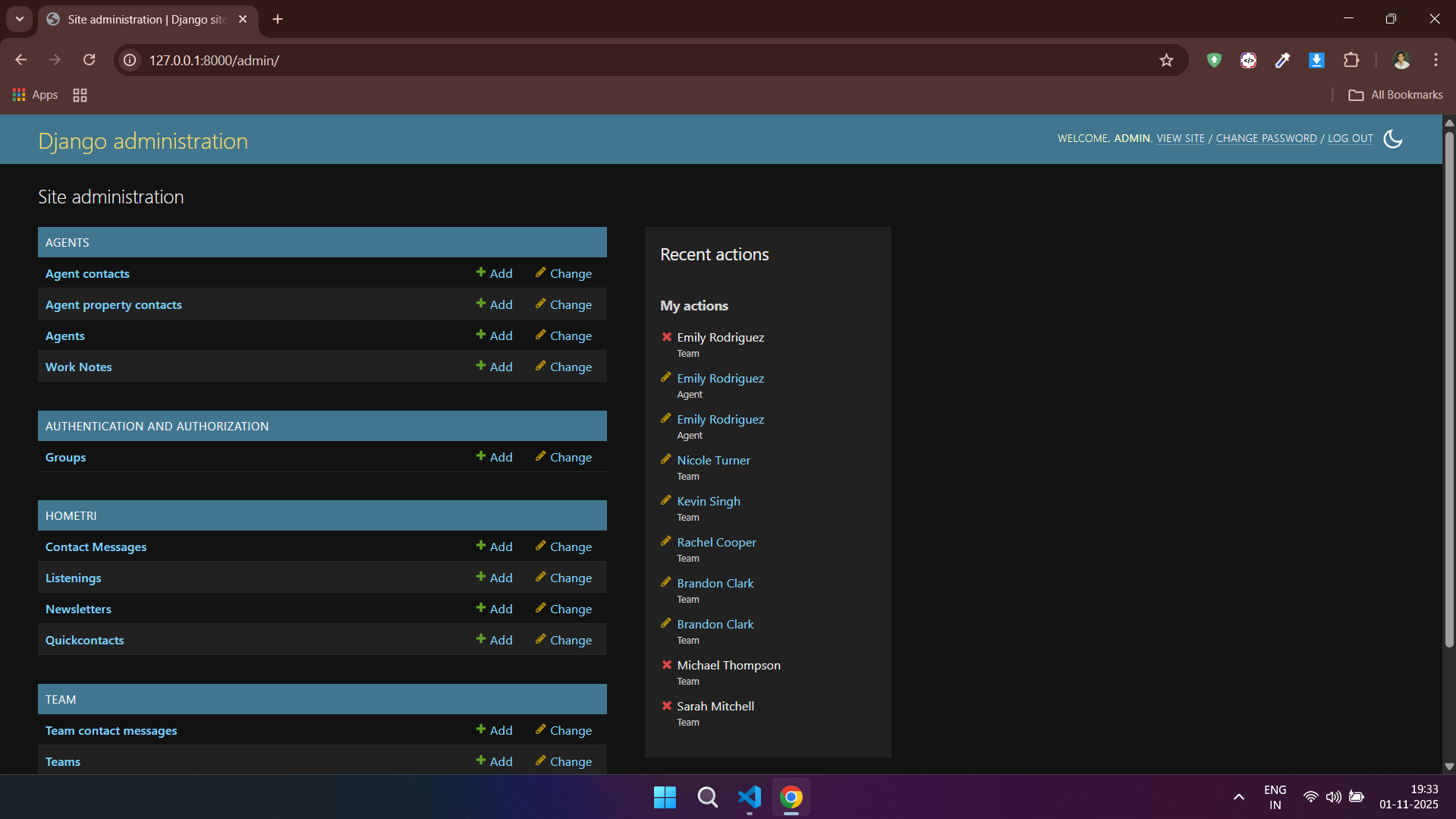
Task: View site information icon in address bar
Action: point(131,60)
